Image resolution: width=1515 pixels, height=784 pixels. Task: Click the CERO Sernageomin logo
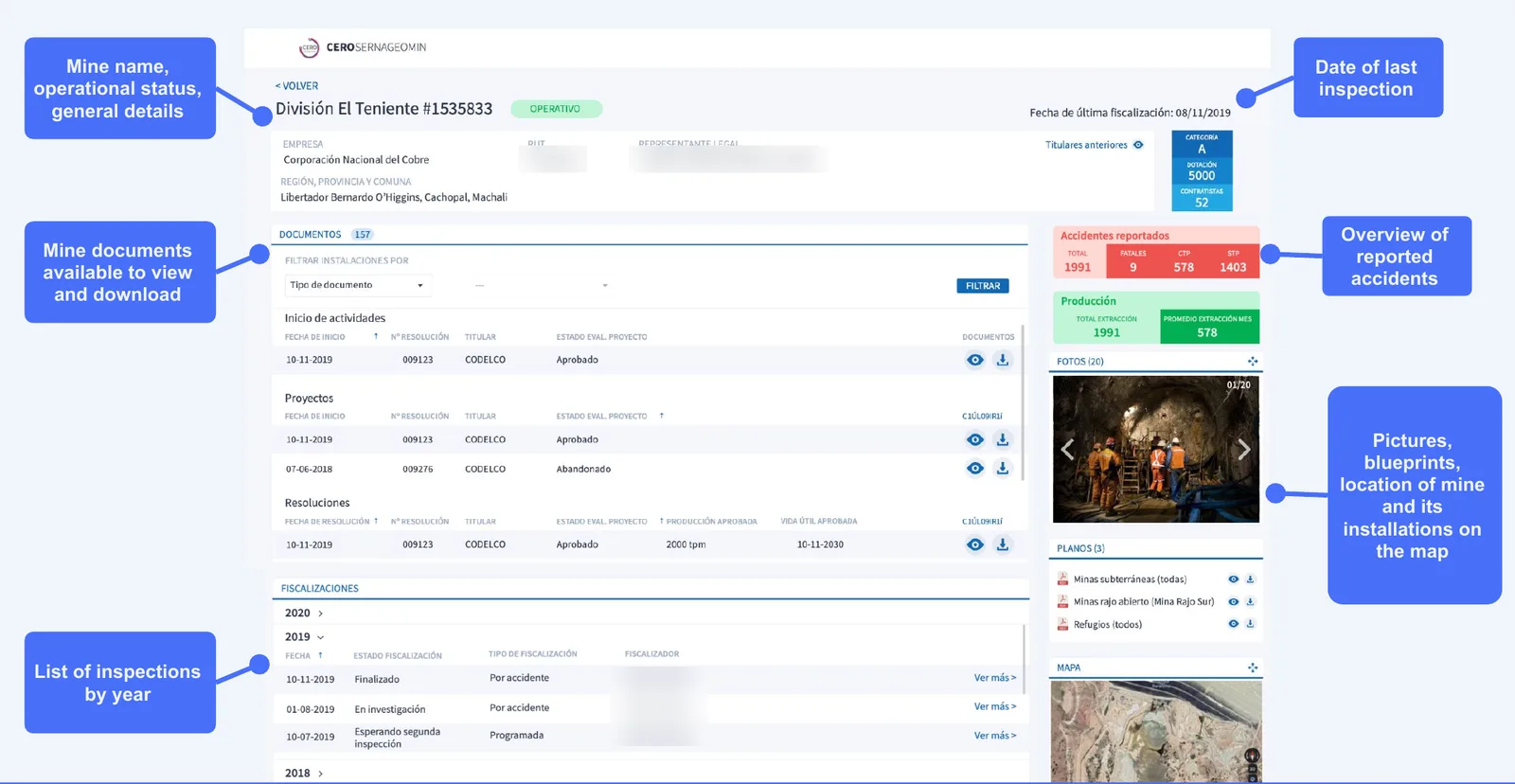pos(363,47)
